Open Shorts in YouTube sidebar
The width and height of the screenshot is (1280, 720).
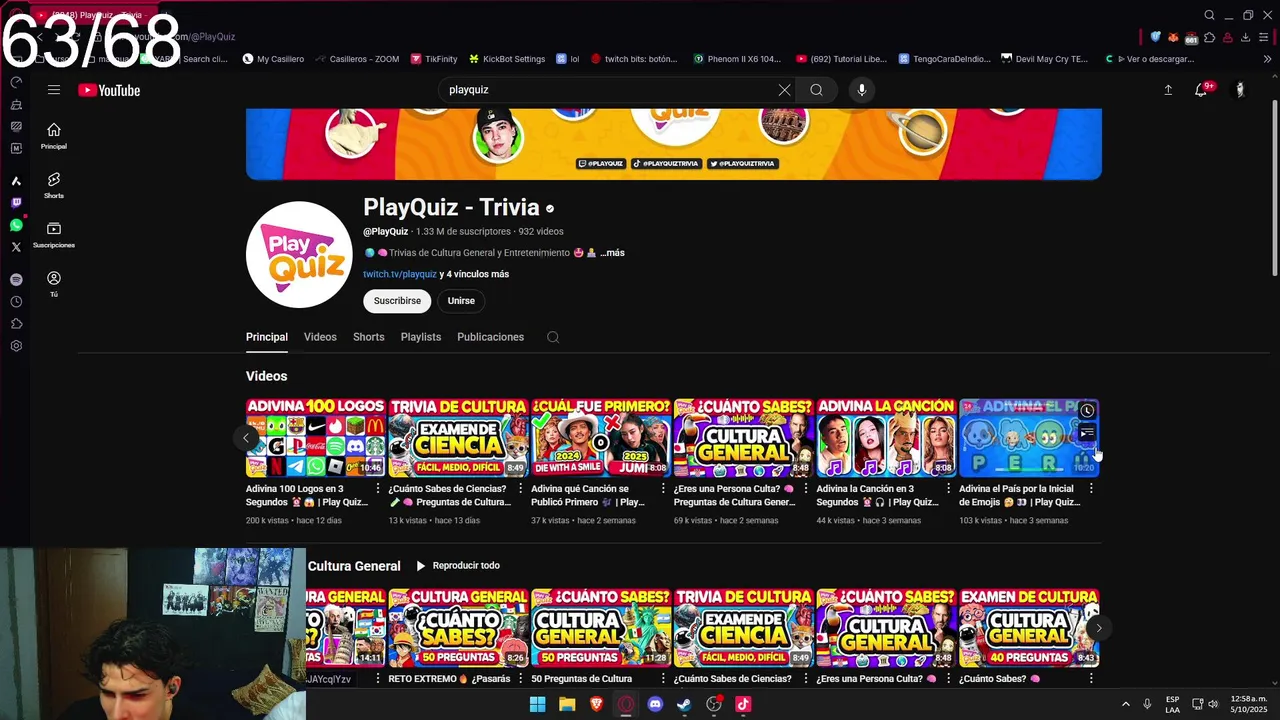point(54,185)
